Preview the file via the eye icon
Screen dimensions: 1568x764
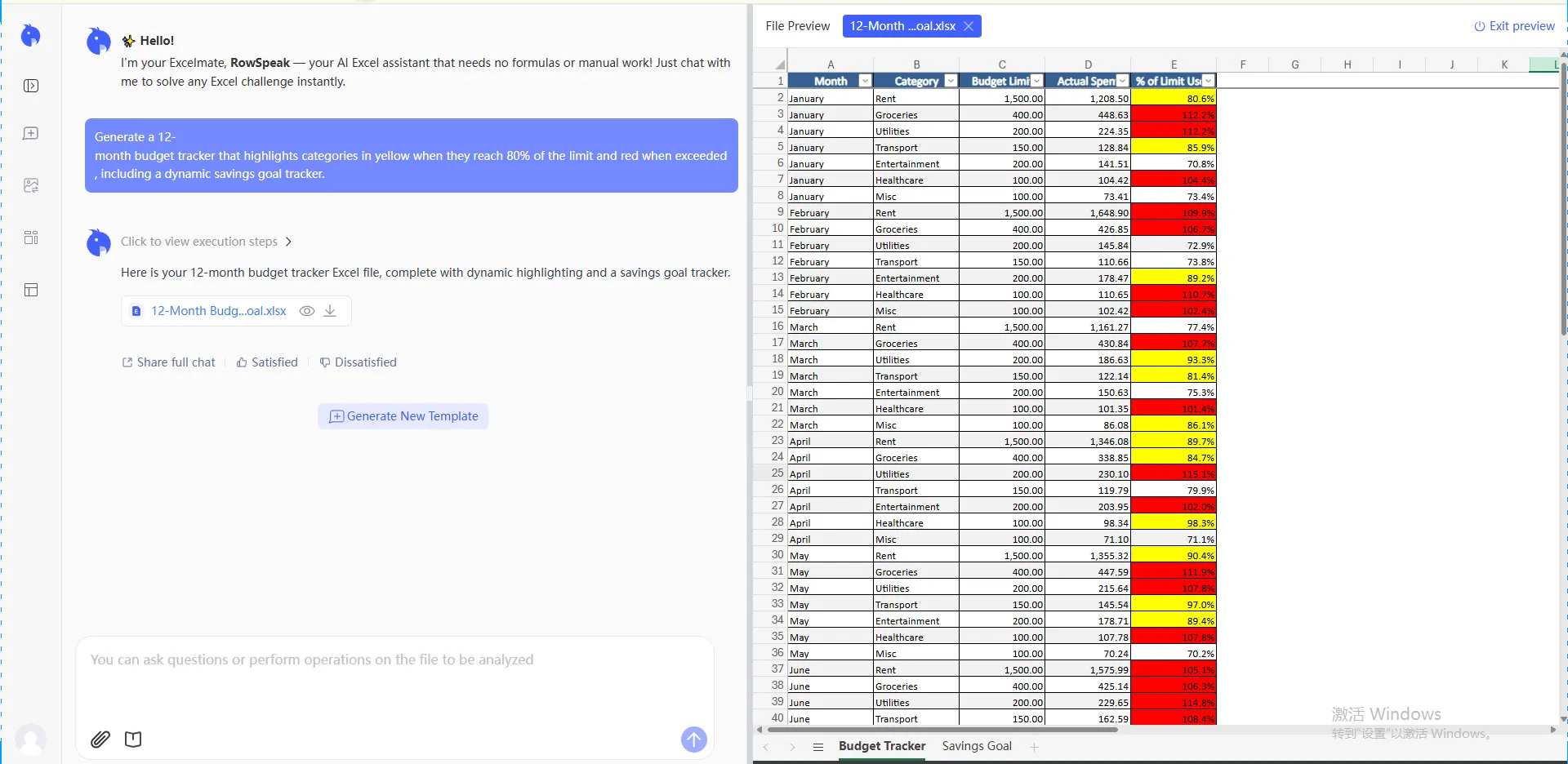[306, 311]
